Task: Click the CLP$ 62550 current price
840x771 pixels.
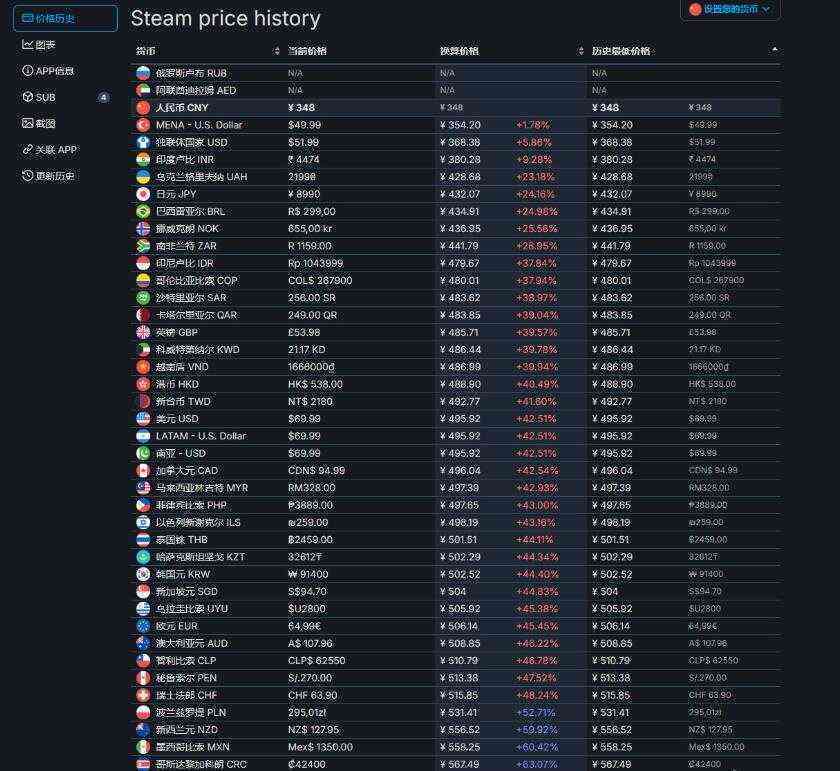Action: coord(317,661)
